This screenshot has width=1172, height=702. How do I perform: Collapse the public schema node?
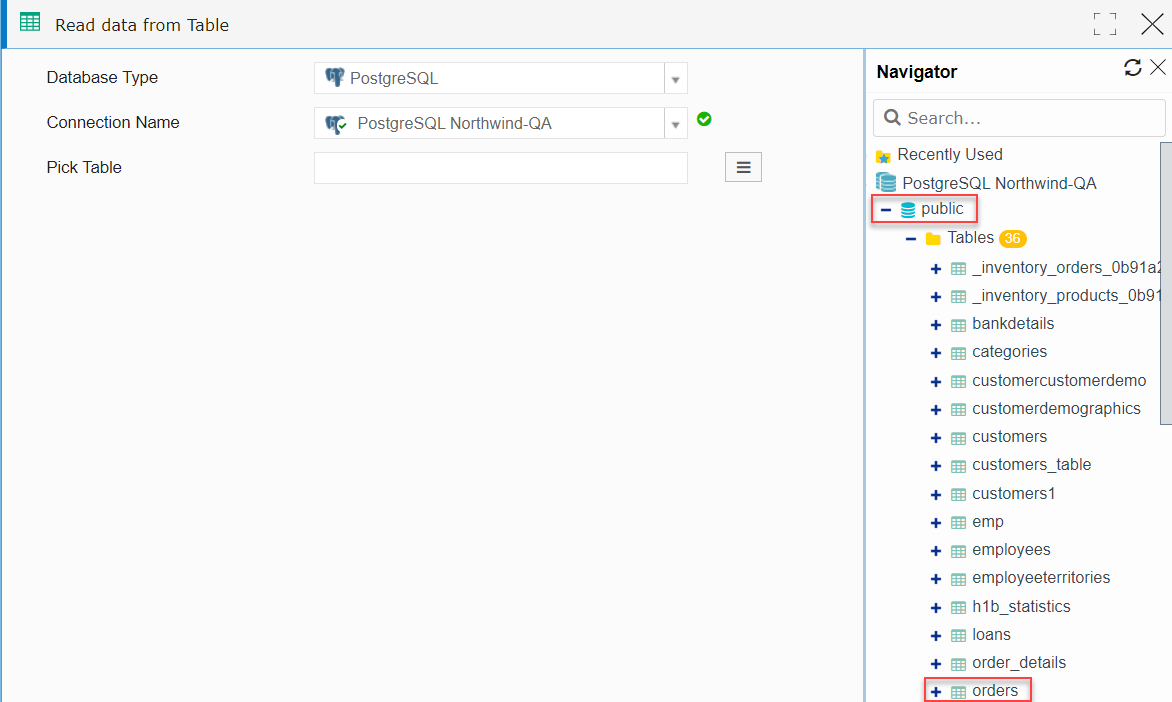pyautogui.click(x=886, y=210)
